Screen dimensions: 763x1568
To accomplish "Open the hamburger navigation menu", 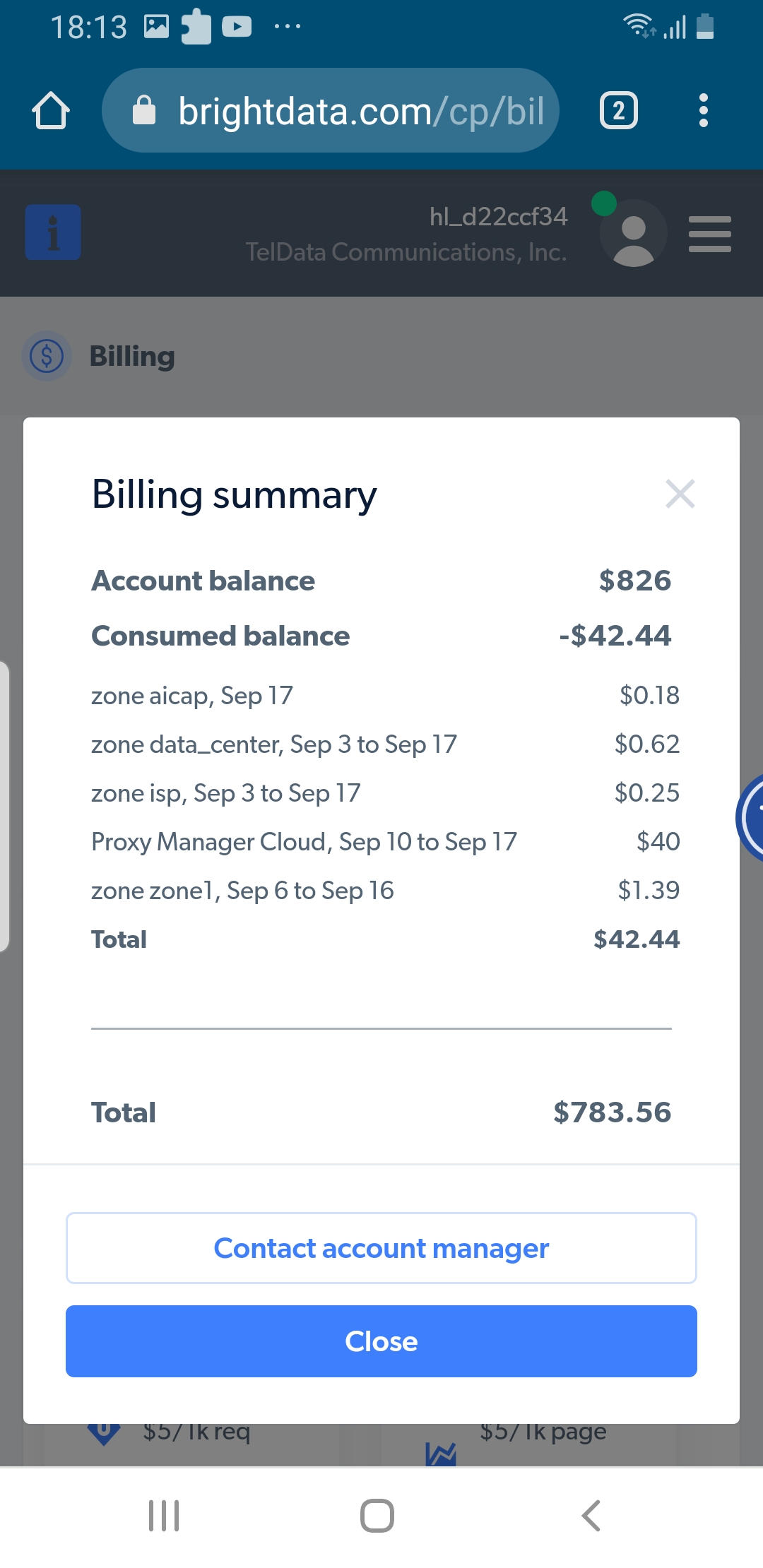I will 709,234.
